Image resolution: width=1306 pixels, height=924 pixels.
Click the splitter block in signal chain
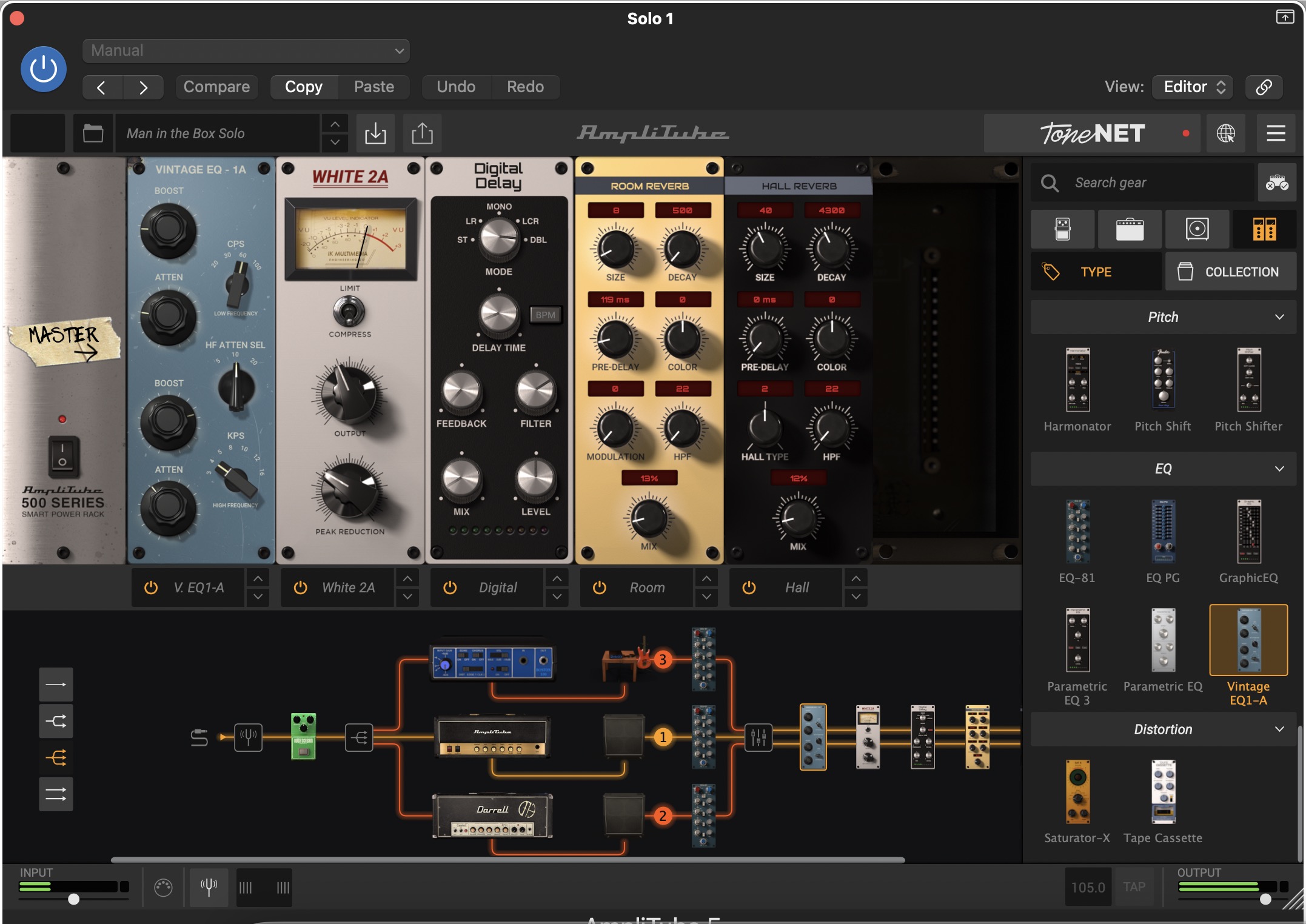click(x=359, y=737)
